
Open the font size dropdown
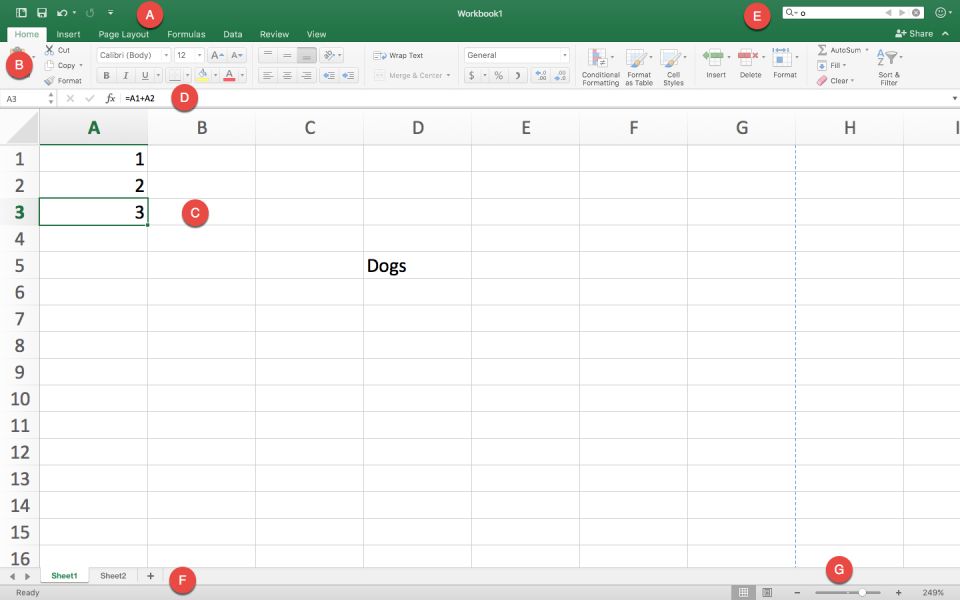[x=199, y=55]
